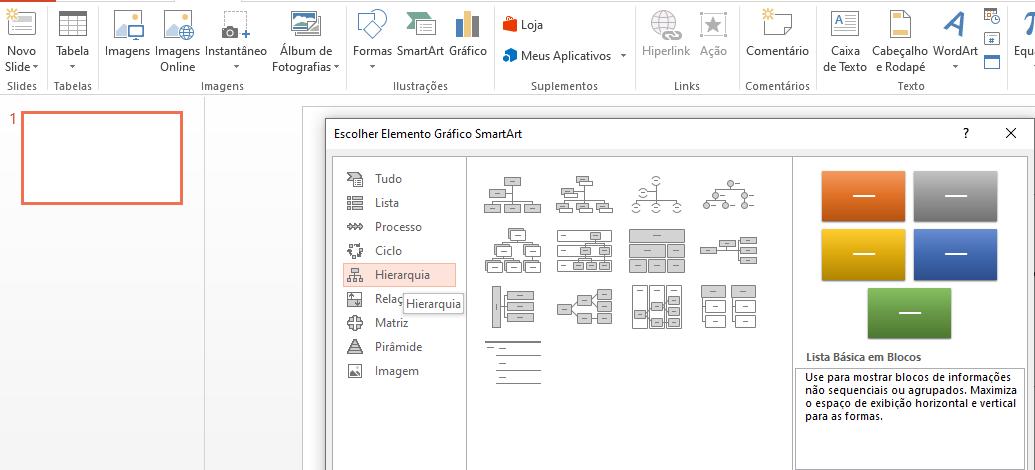The image size is (1035, 470).
Task: Expand the Meus Aplicativos dropdown arrow
Action: tap(623, 56)
